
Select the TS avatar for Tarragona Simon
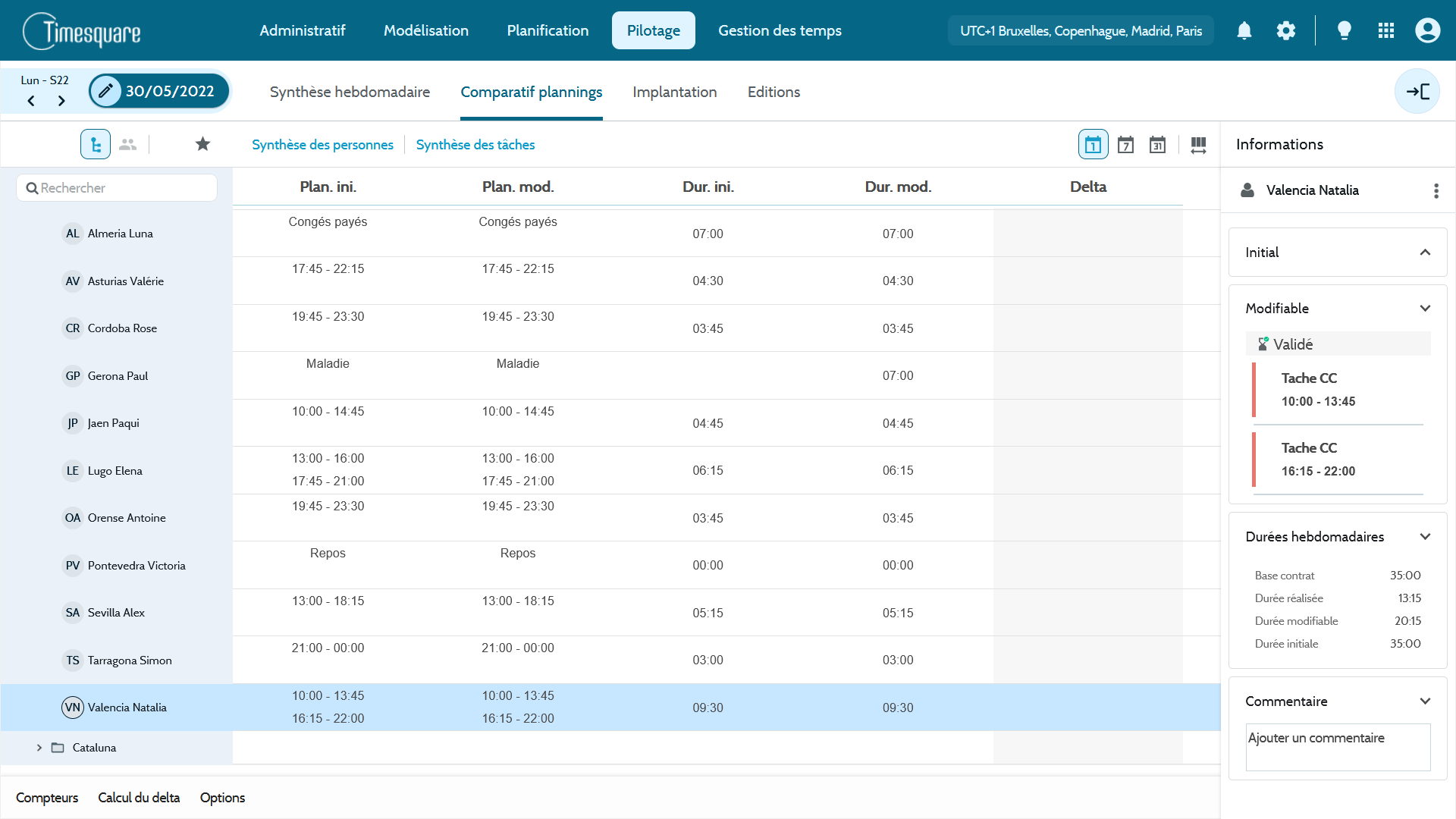point(73,661)
